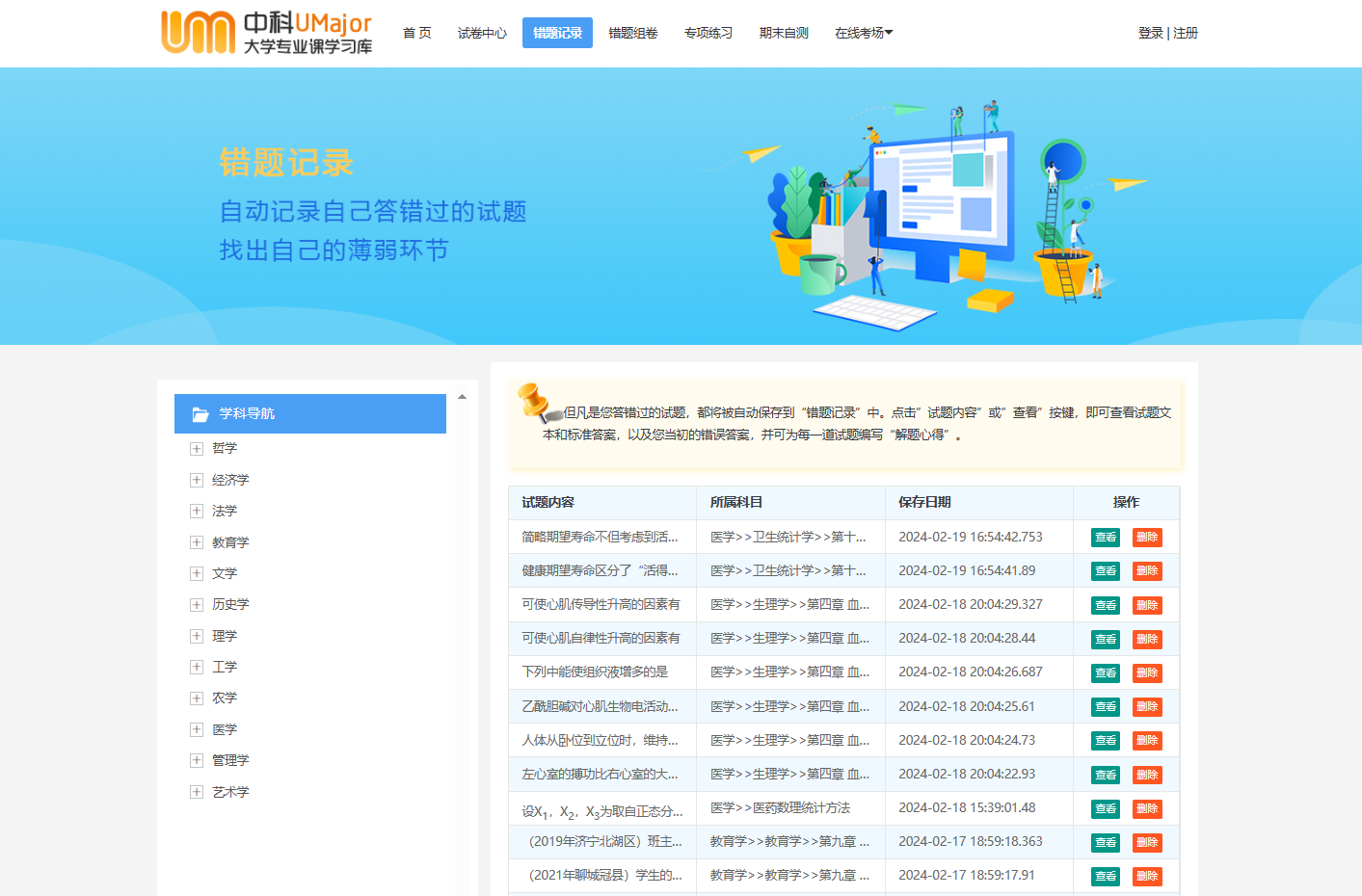Click the folder icon beside 学科导航
The width and height of the screenshot is (1362, 896).
click(x=200, y=414)
